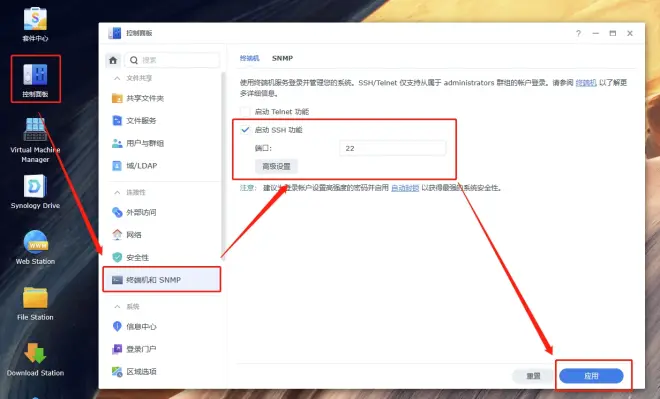The height and width of the screenshot is (399, 660).
Task: Click the 应用 apply button
Action: click(591, 376)
